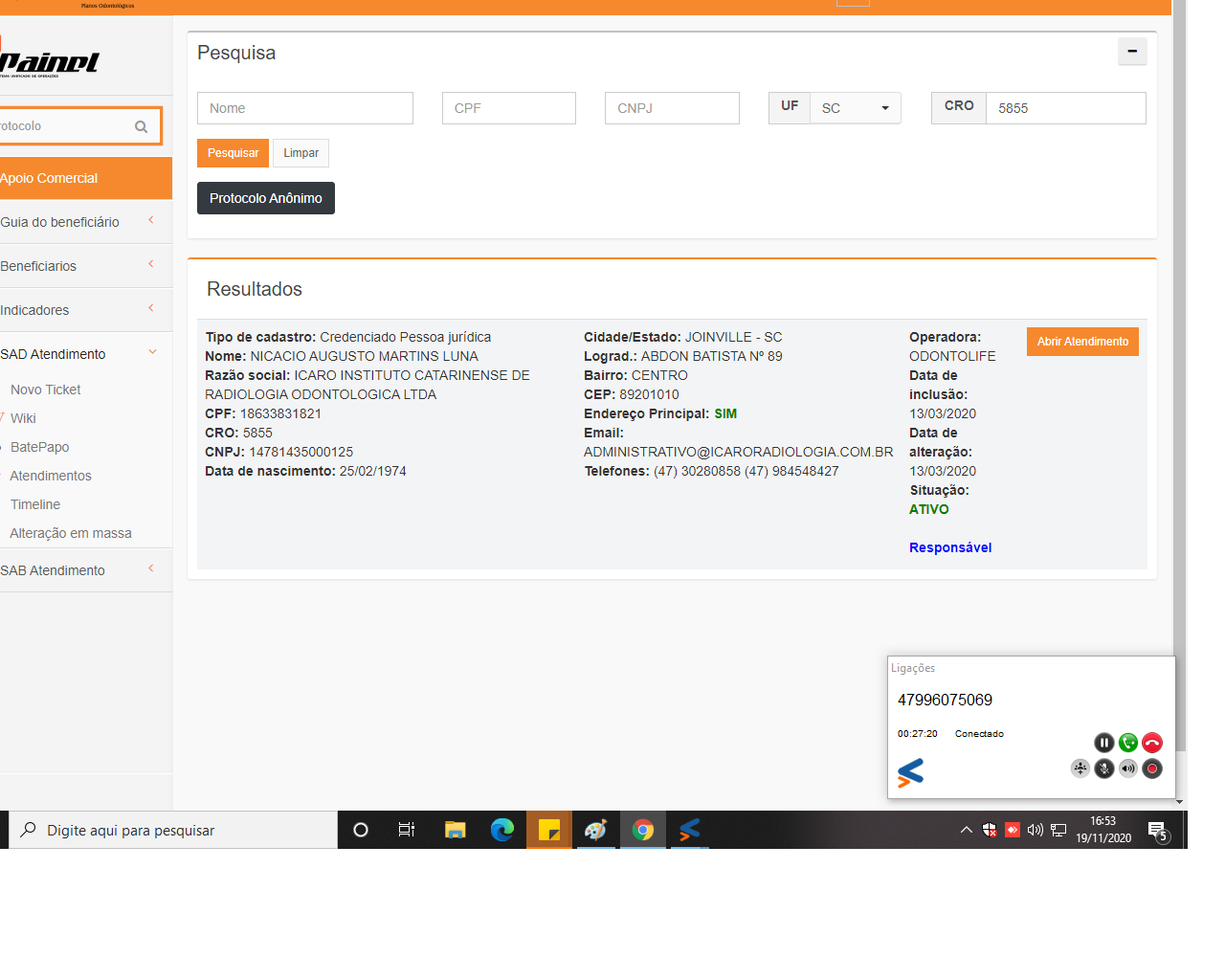Collapse the Pesquisa panel with minus button
Screen dimensions: 1225x980
tap(1132, 52)
